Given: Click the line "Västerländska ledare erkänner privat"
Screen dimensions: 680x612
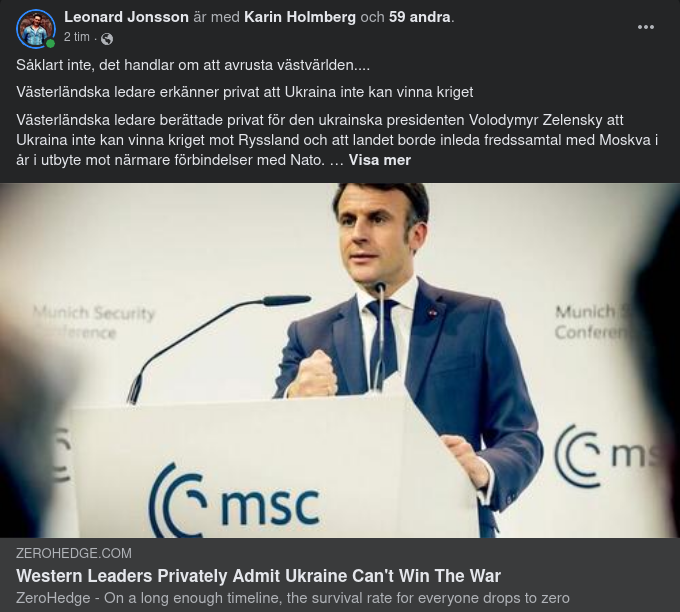Looking at the screenshot, I should tap(244, 92).
